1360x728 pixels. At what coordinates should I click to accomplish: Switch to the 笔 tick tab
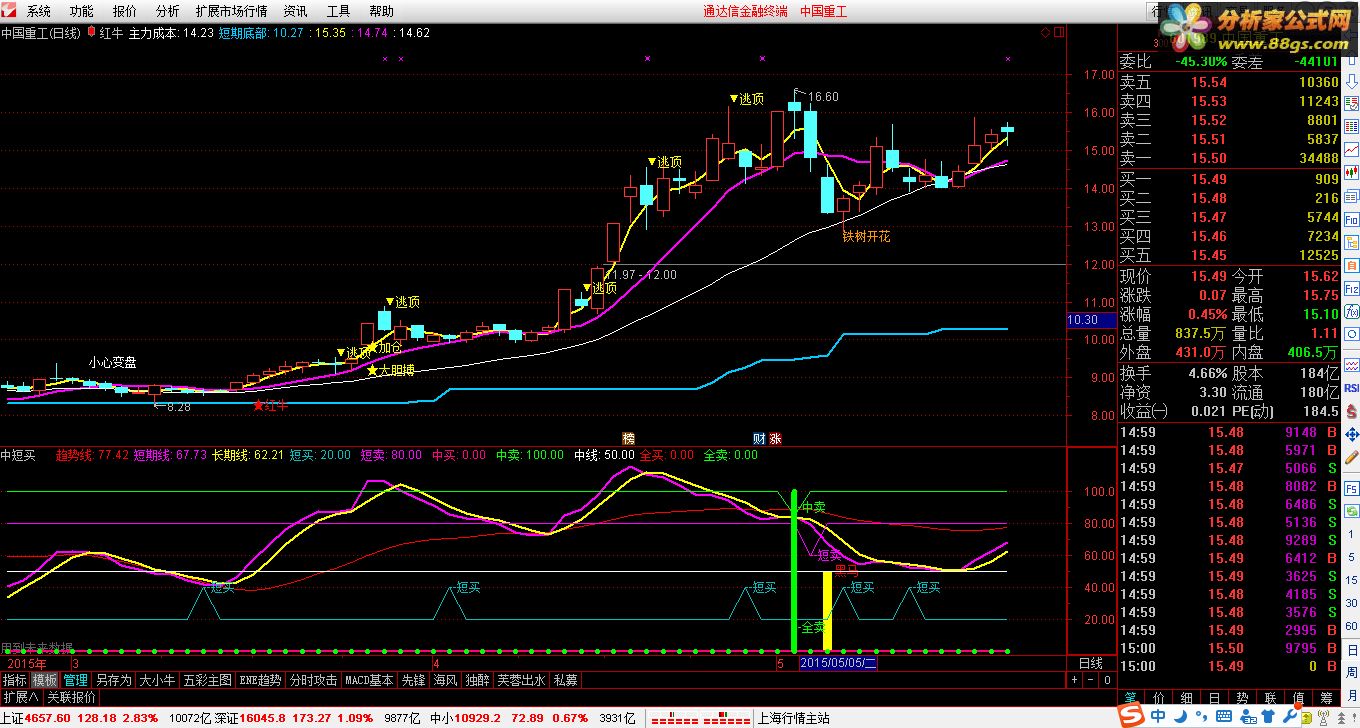pyautogui.click(x=1130, y=698)
